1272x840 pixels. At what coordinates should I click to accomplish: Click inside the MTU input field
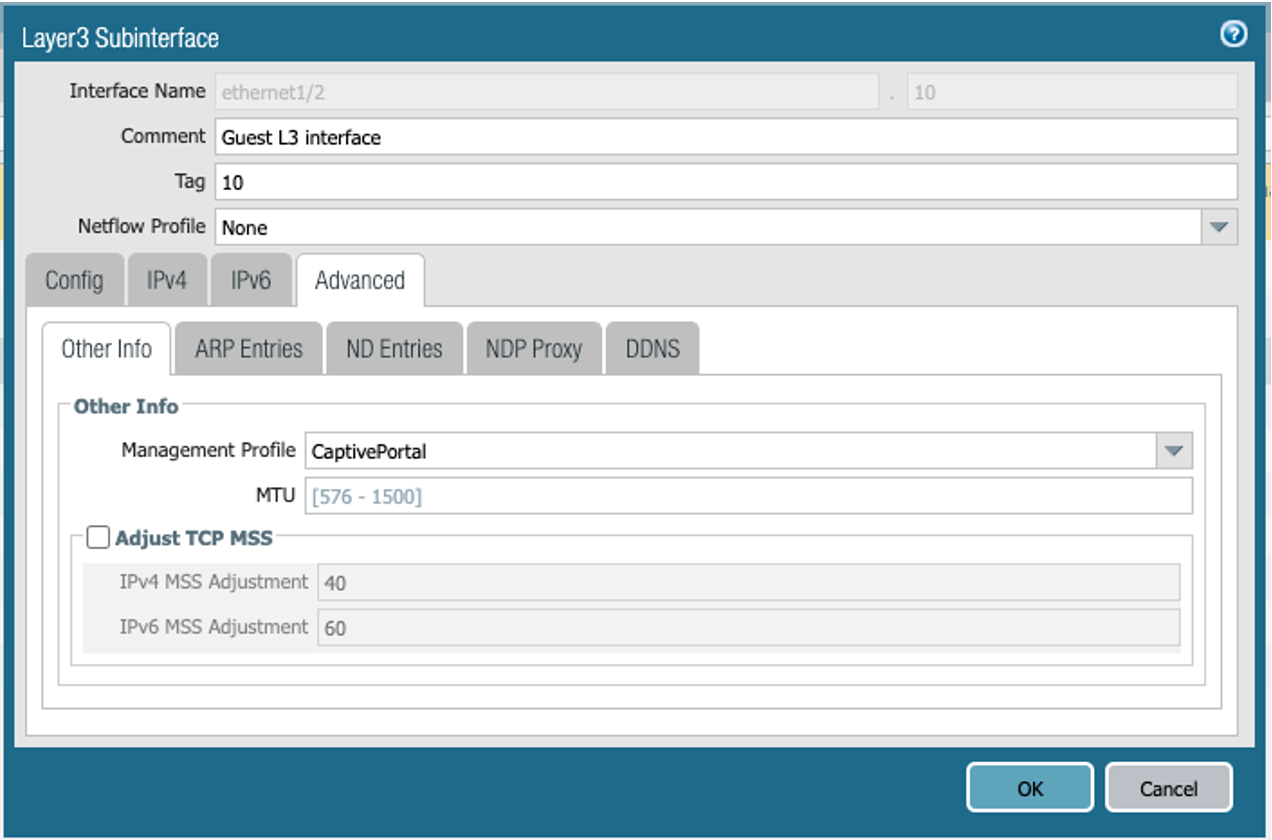(700, 495)
